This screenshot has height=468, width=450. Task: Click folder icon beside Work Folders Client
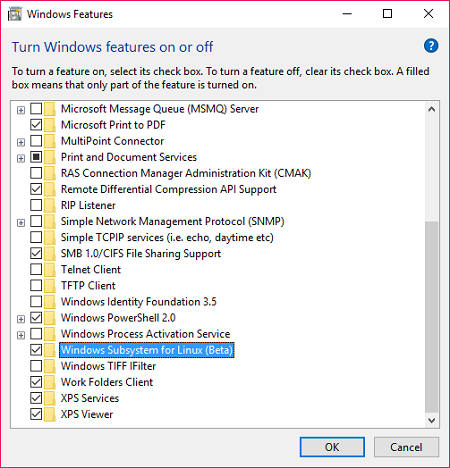pyautogui.click(x=50, y=382)
